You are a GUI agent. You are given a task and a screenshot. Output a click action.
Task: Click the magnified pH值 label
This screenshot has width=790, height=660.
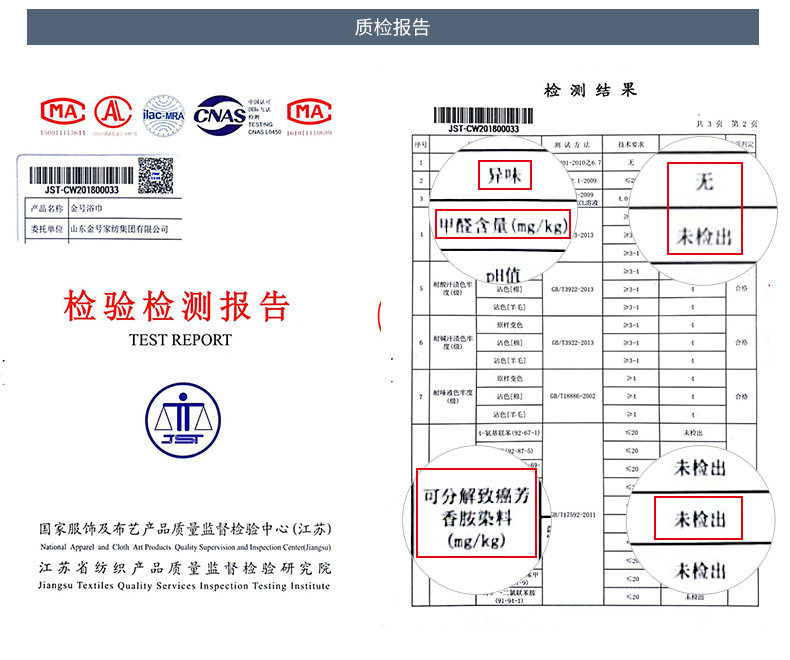tap(503, 275)
